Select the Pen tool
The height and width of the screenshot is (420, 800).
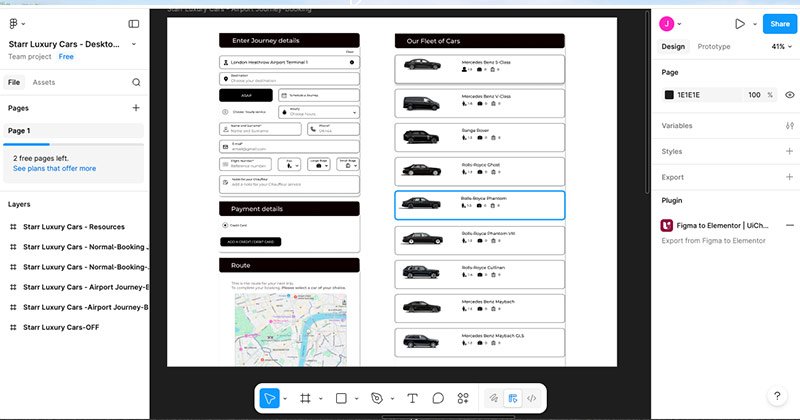pyautogui.click(x=376, y=398)
